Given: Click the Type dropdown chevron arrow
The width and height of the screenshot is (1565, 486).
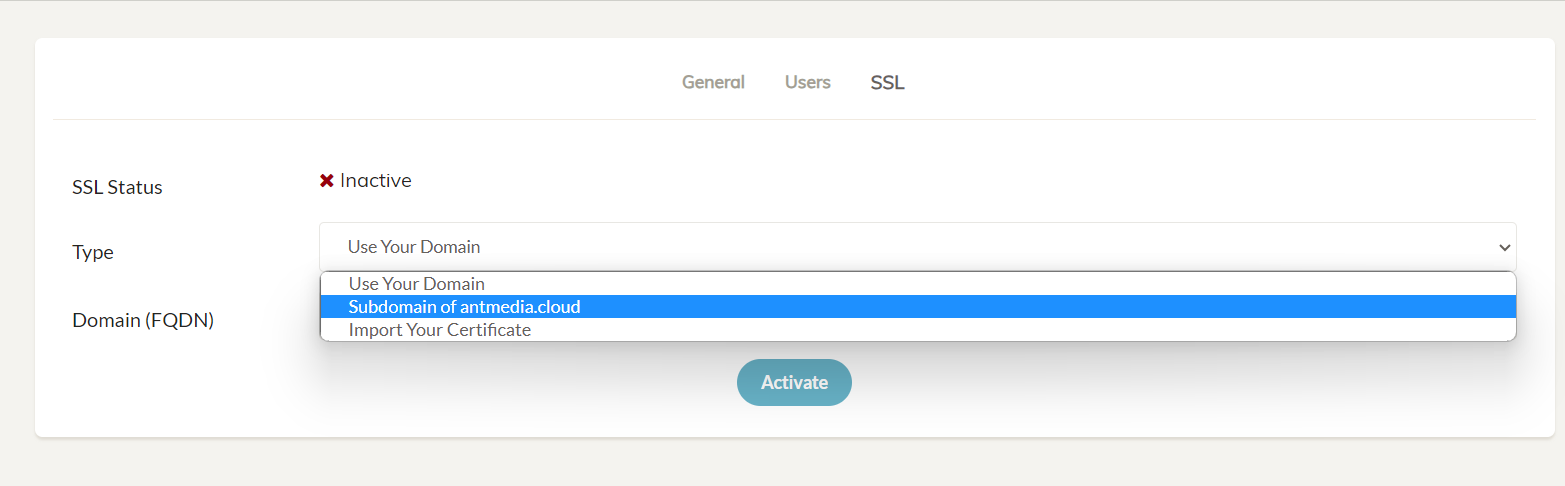Looking at the screenshot, I should (1503, 247).
